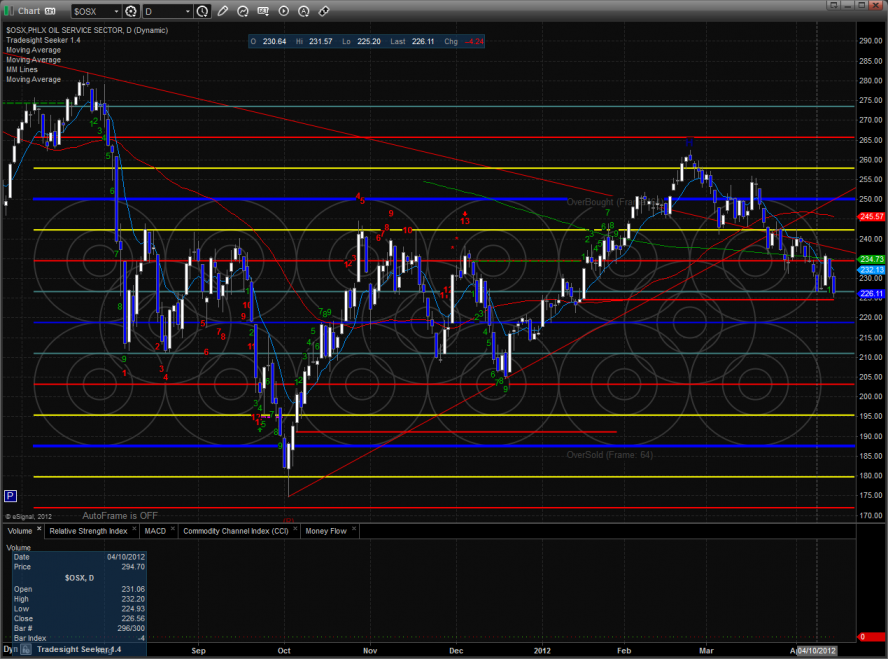Switch to Relative Strength Index tab

click(88, 531)
